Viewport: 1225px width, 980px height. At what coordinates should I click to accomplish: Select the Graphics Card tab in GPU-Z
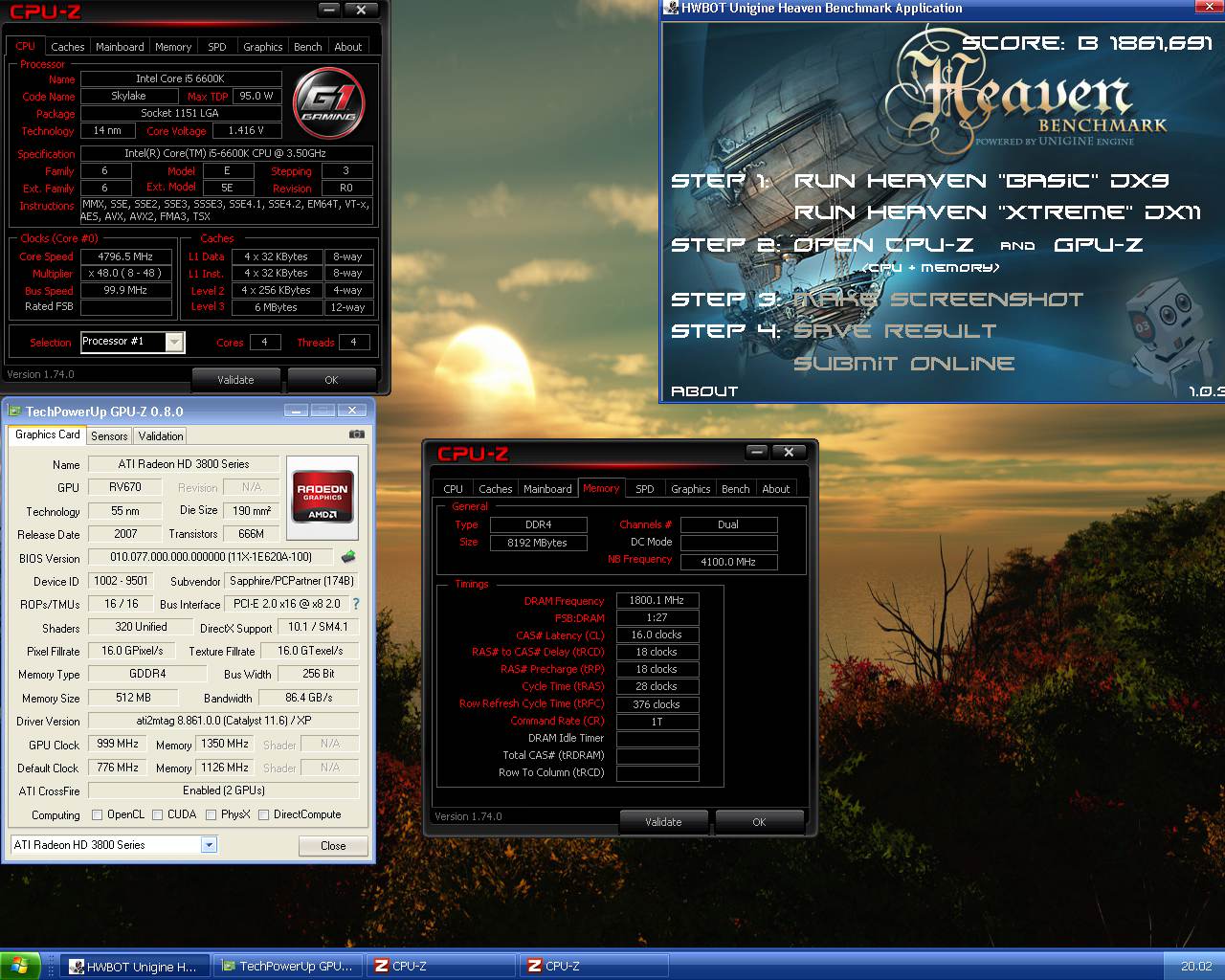48,434
